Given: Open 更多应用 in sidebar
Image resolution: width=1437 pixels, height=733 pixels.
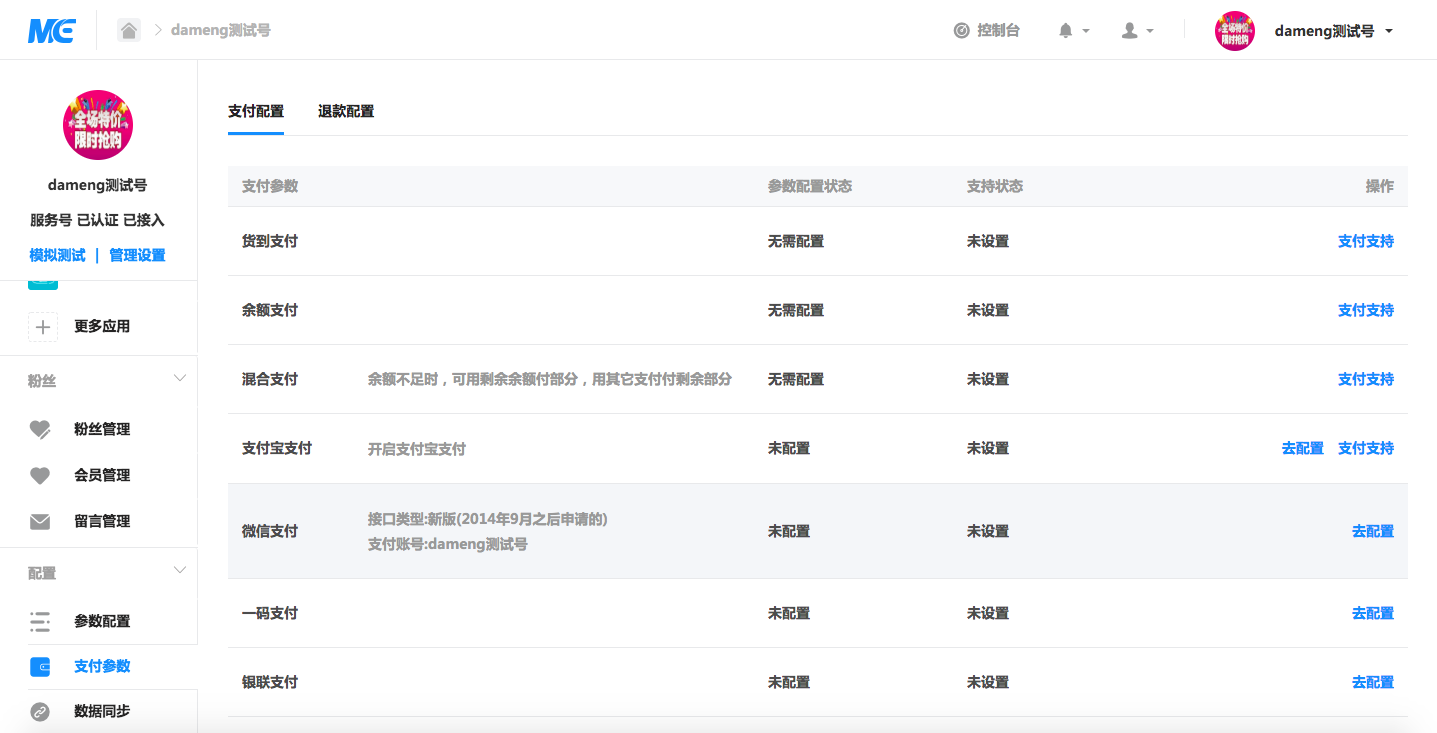Looking at the screenshot, I should click(102, 326).
